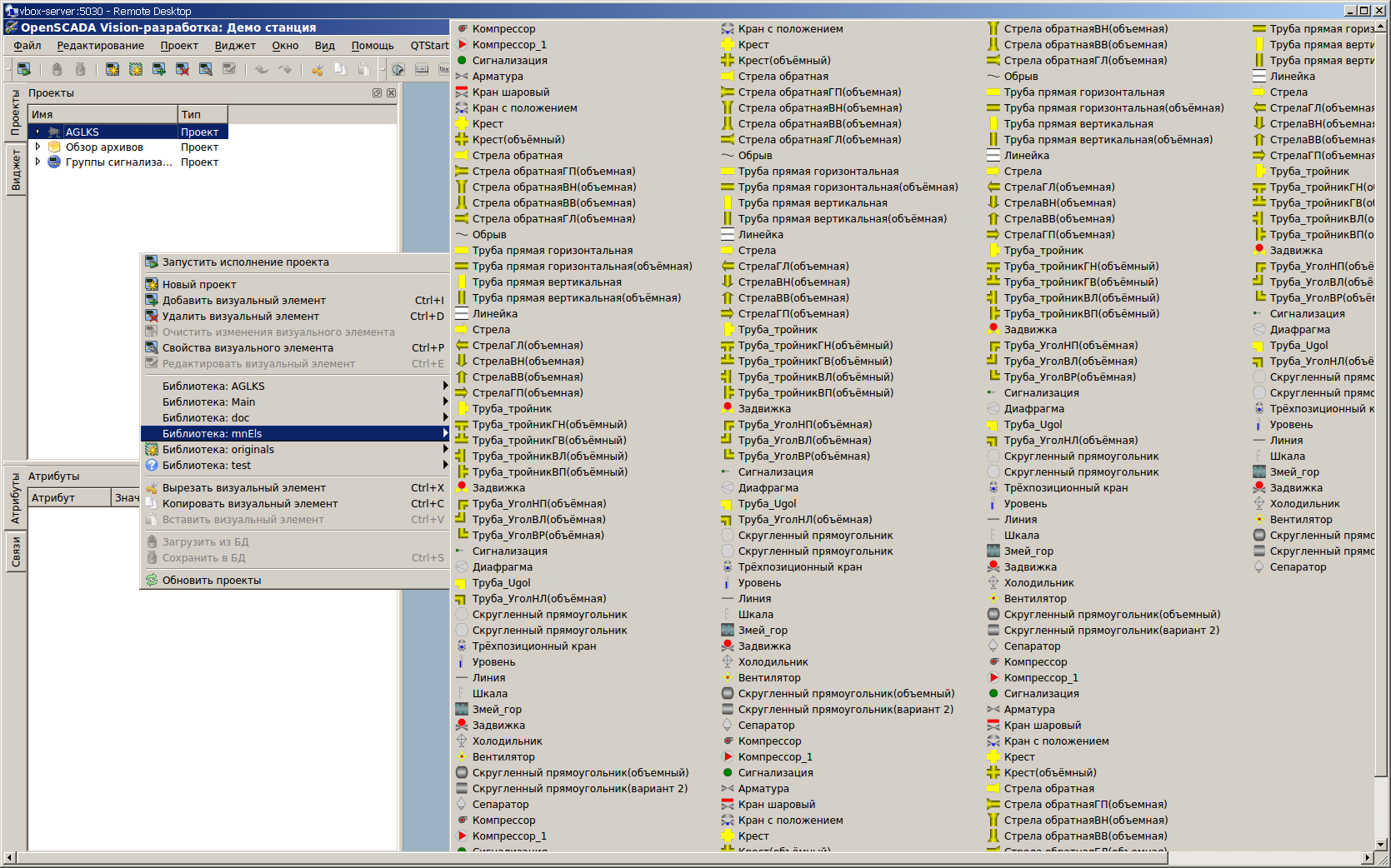Screen dimensions: 1391x868
Task: Choose the Вентилятор widget in the first column
Action: tap(503, 757)
